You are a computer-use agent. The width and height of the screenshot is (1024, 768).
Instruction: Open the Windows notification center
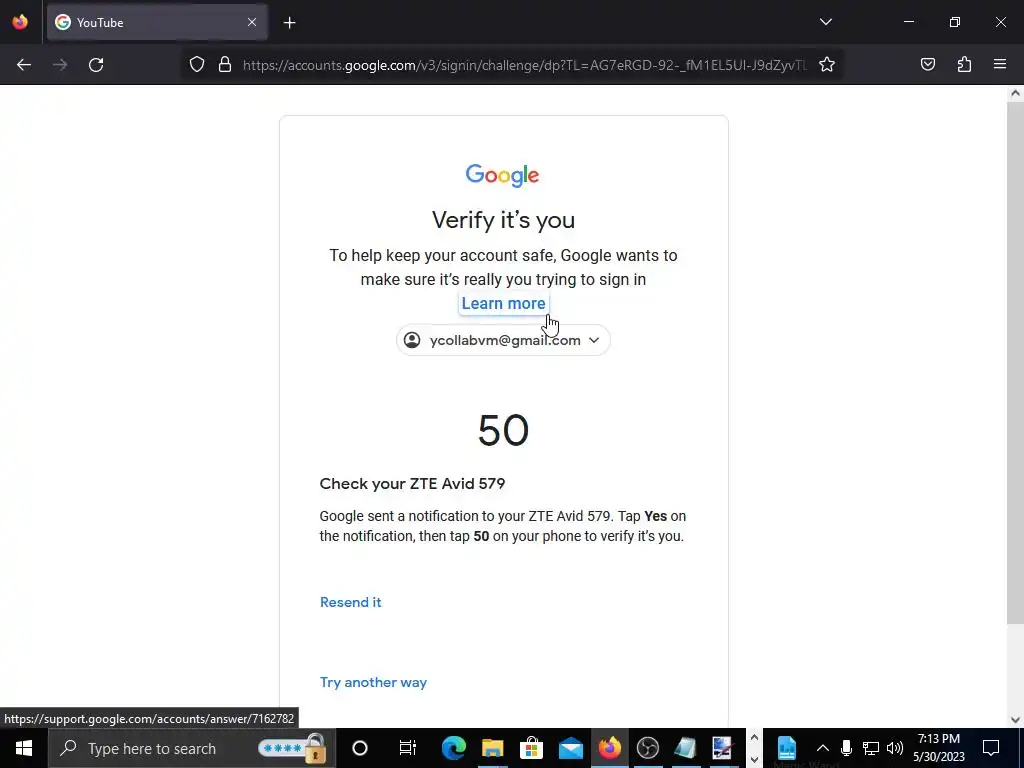point(991,748)
